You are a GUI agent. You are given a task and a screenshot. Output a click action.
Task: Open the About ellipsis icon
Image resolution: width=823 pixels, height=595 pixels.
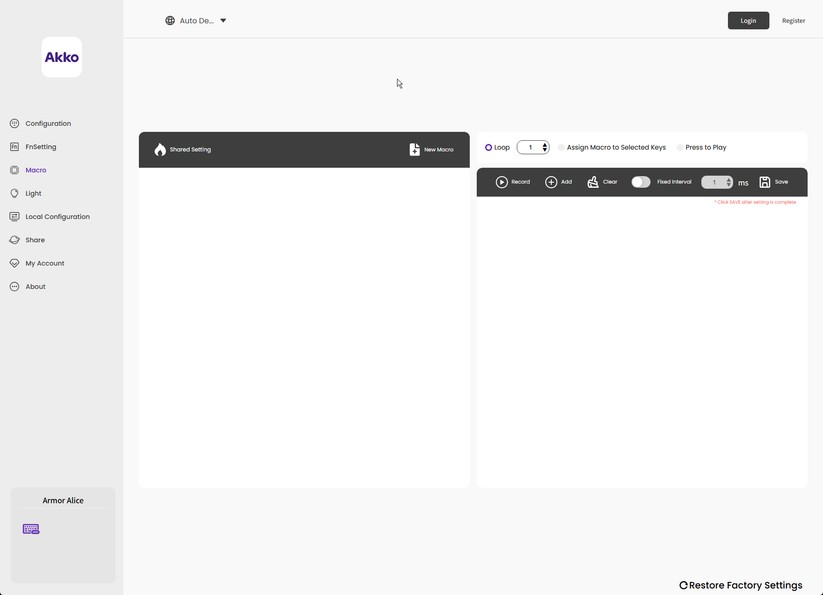[x=14, y=286]
